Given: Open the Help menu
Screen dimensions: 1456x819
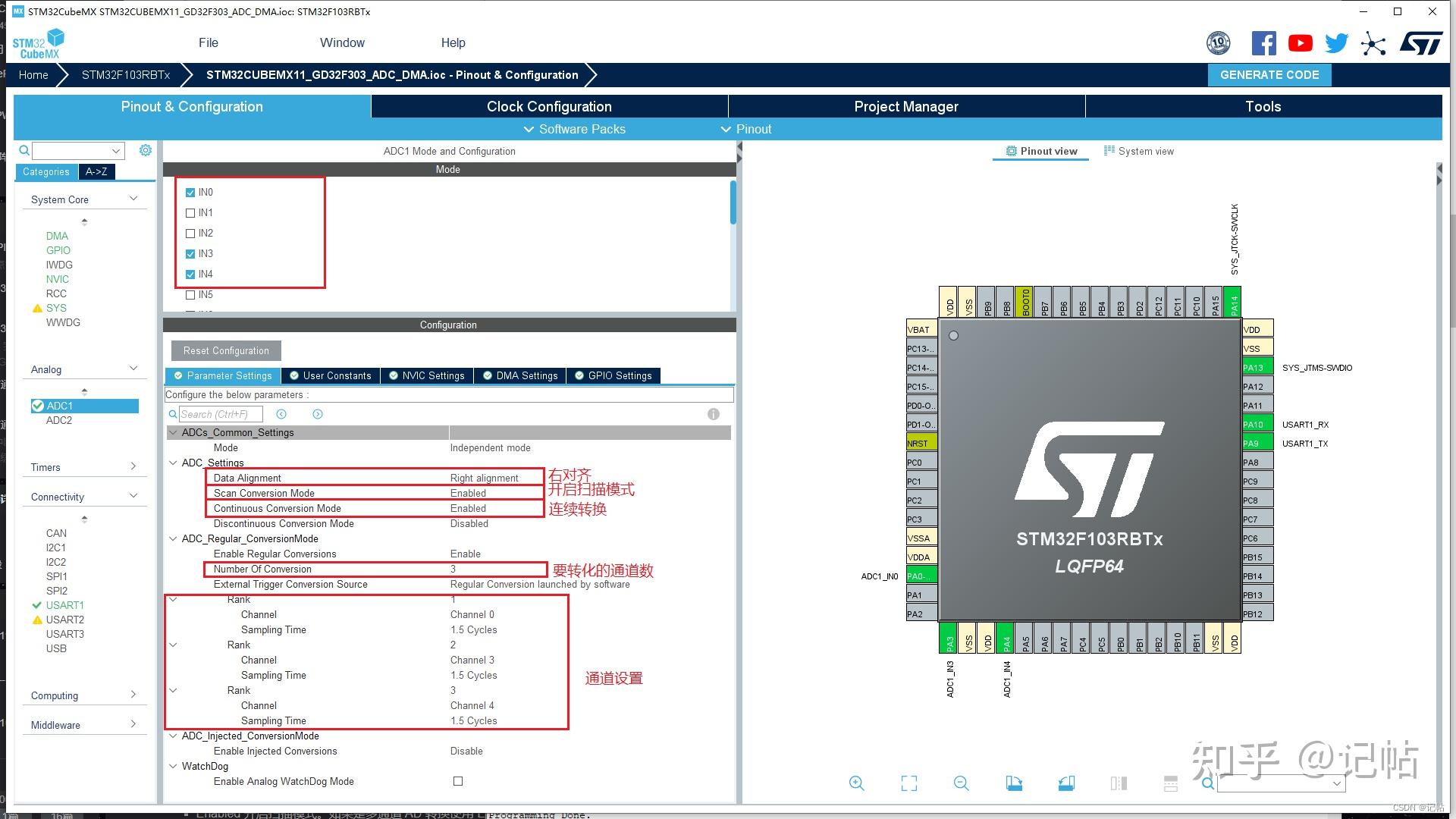Looking at the screenshot, I should click(453, 43).
